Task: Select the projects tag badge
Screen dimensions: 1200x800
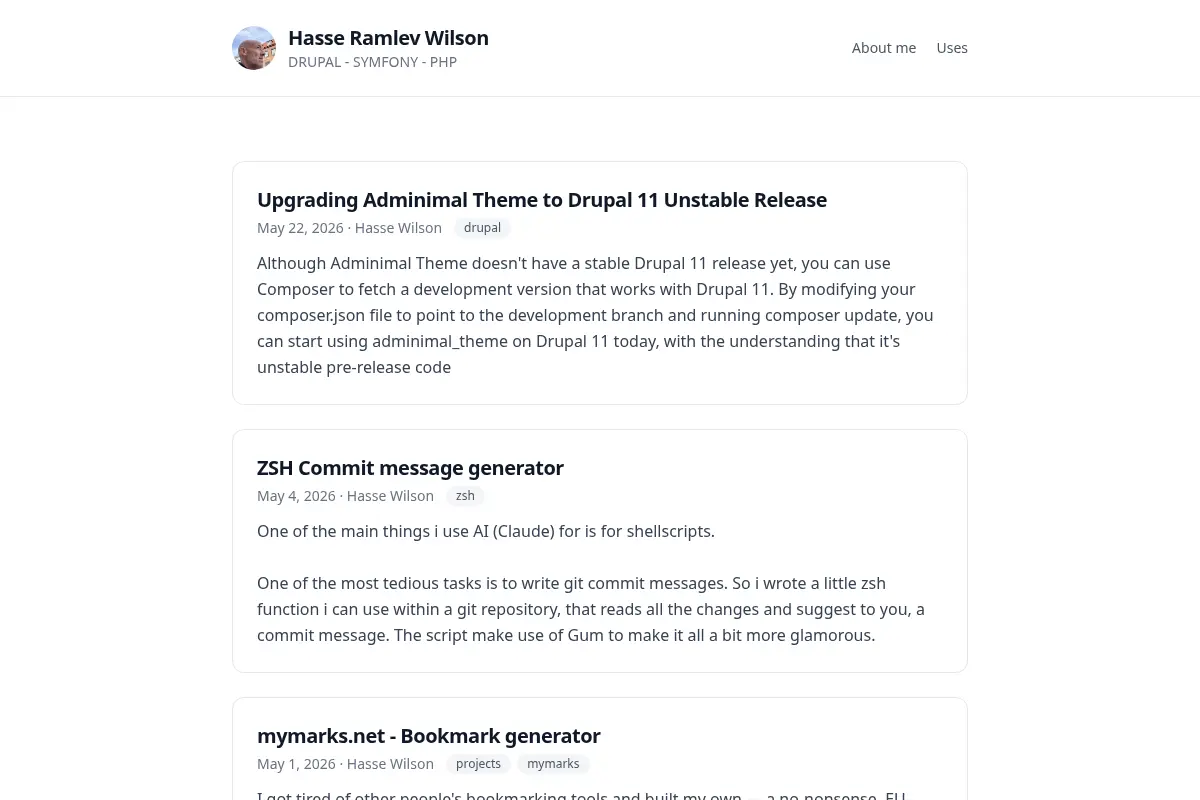Action: (478, 764)
